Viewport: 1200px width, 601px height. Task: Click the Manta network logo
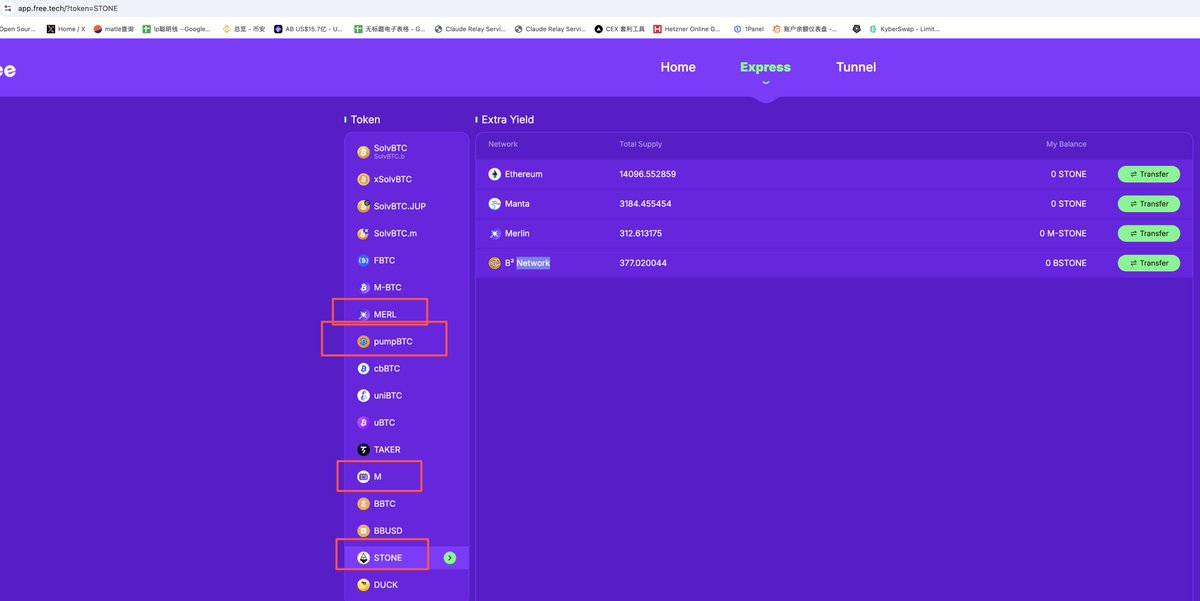point(494,204)
